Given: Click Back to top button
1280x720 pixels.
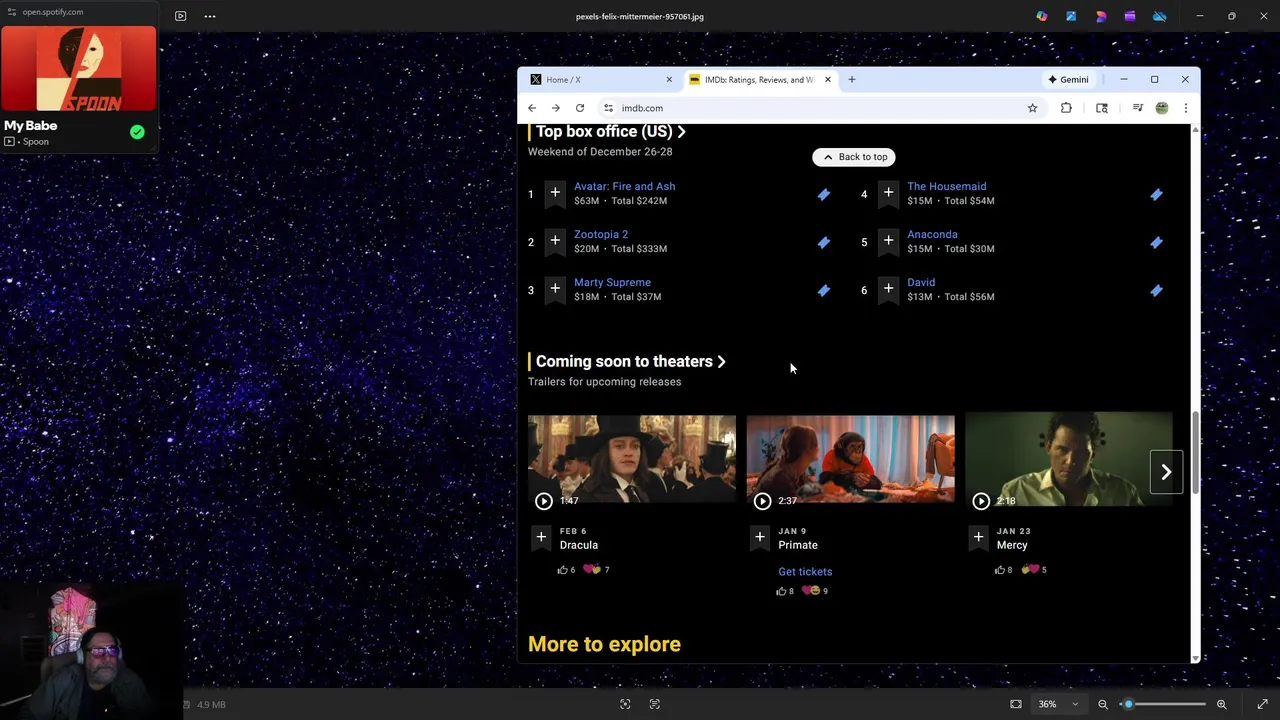Looking at the screenshot, I should (854, 157).
